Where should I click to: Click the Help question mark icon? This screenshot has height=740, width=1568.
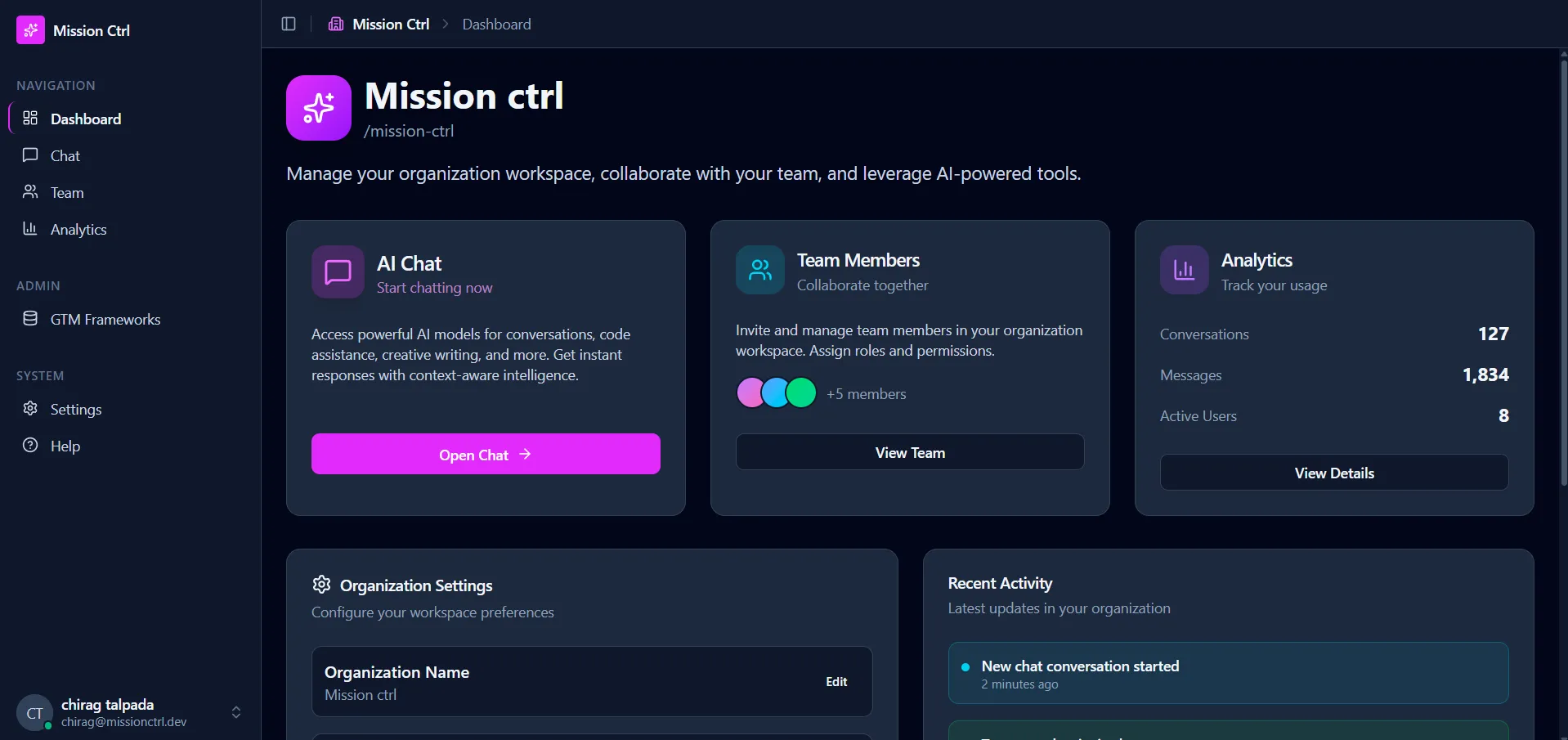(29, 446)
